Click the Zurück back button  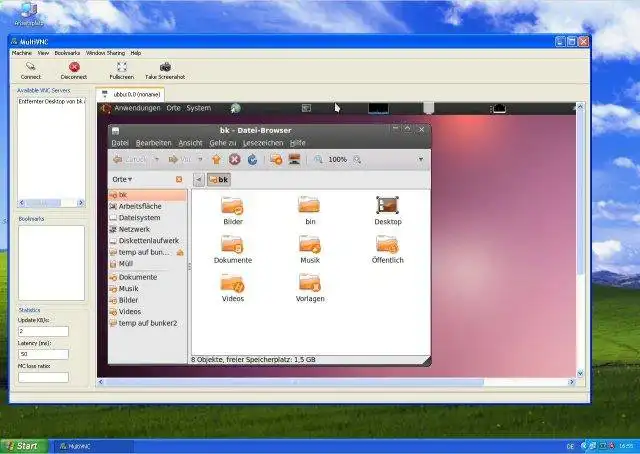click(130, 160)
